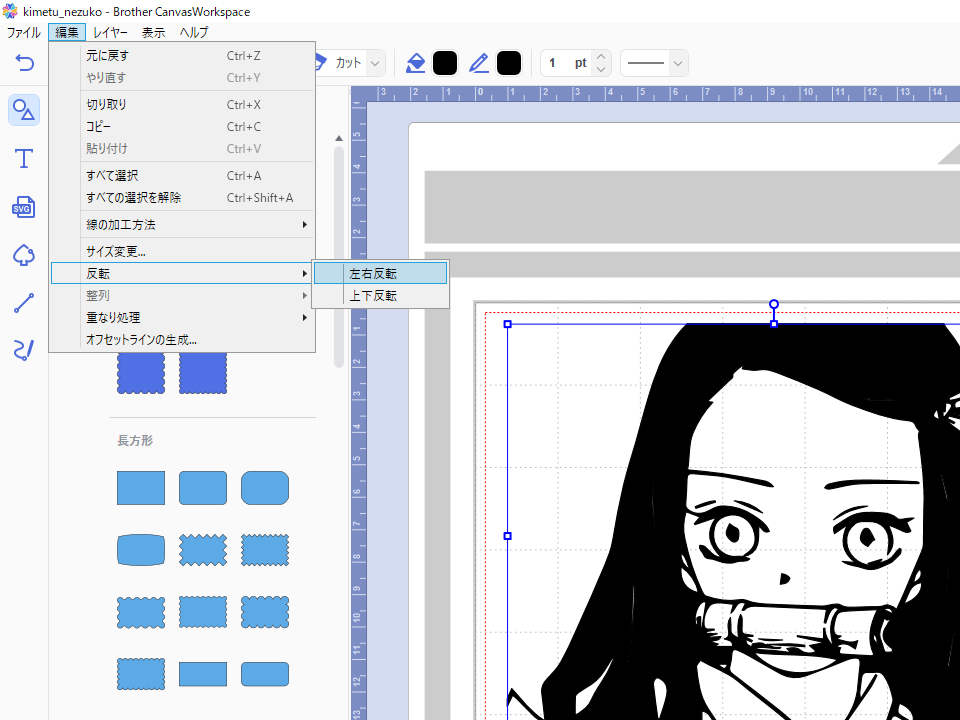Open the spade pattern library icon

(24, 255)
